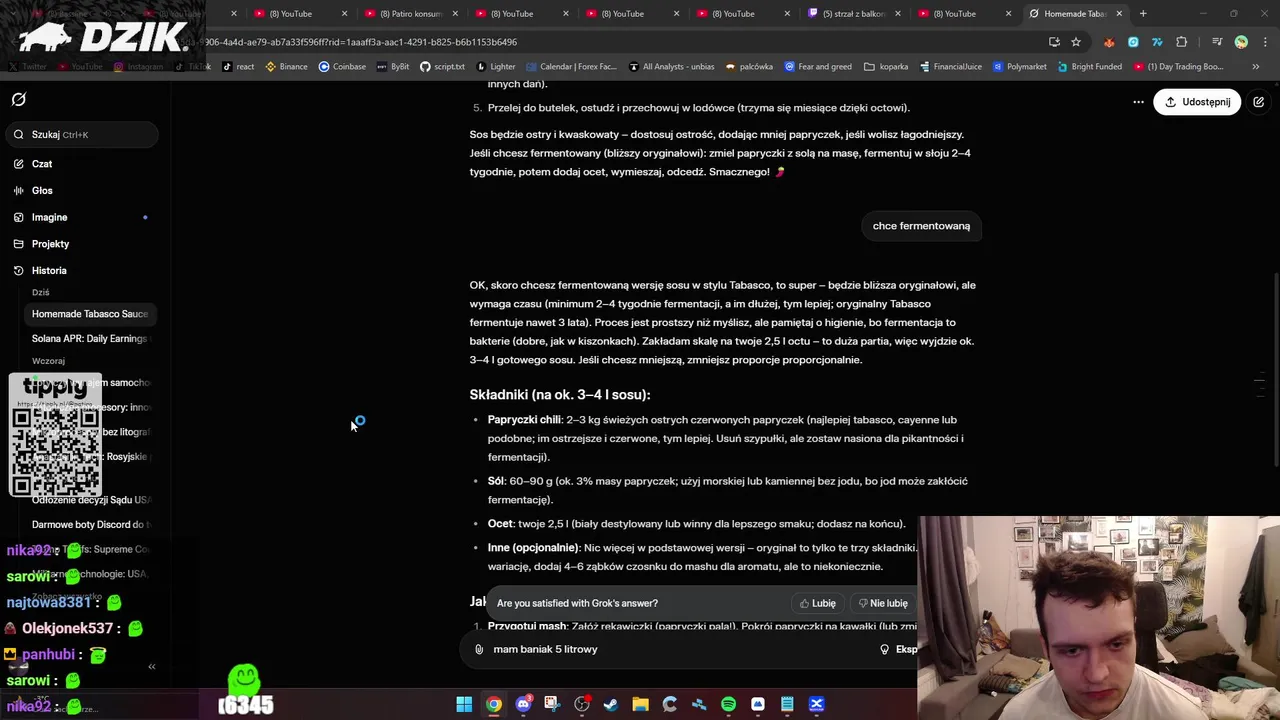Open the script.txt bookmark
1280x720 pixels.
442,67
